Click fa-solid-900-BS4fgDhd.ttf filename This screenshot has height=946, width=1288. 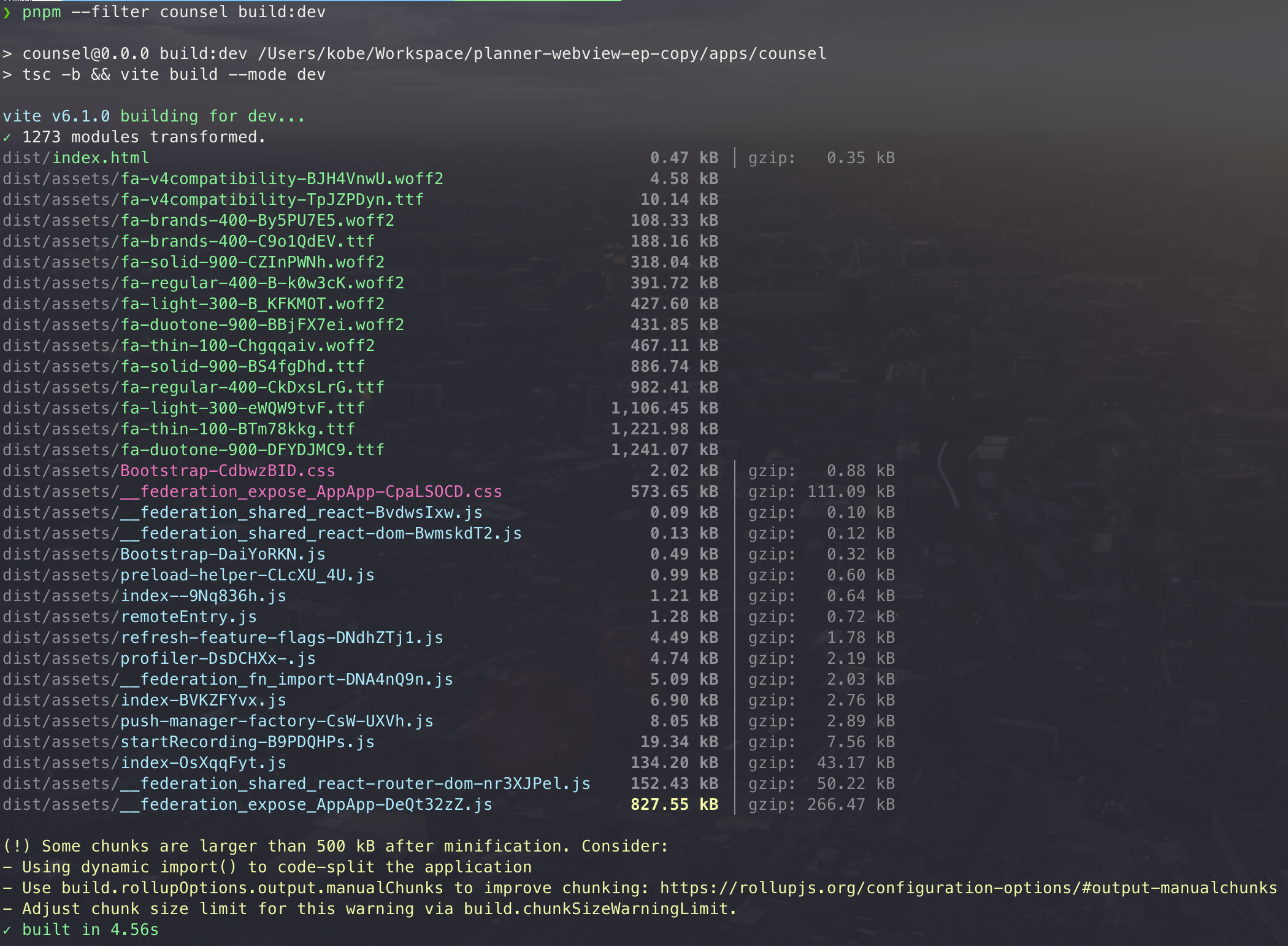[x=243, y=367]
